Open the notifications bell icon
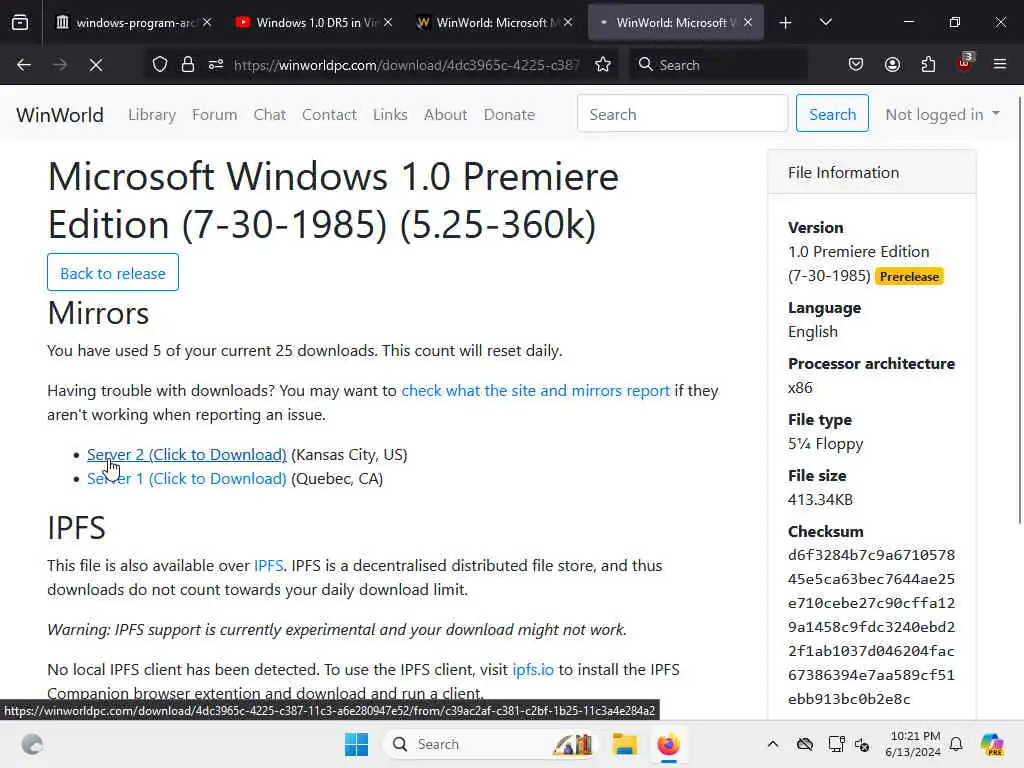The height and width of the screenshot is (768, 1024). (x=956, y=744)
